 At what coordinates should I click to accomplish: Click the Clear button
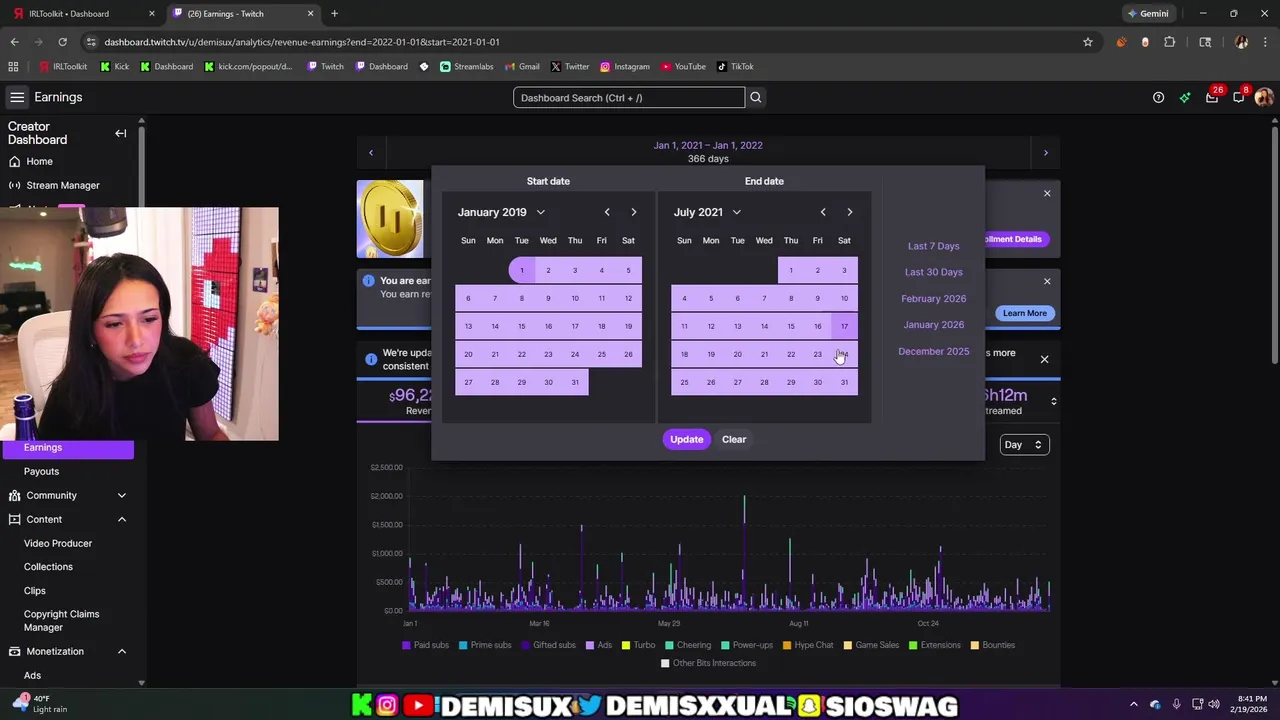click(x=734, y=439)
